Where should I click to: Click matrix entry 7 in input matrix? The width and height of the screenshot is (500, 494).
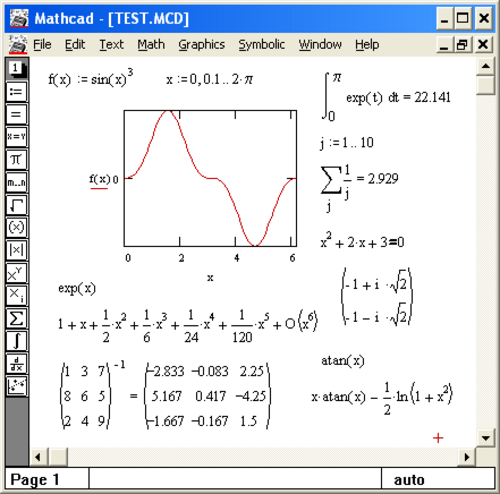tap(101, 371)
